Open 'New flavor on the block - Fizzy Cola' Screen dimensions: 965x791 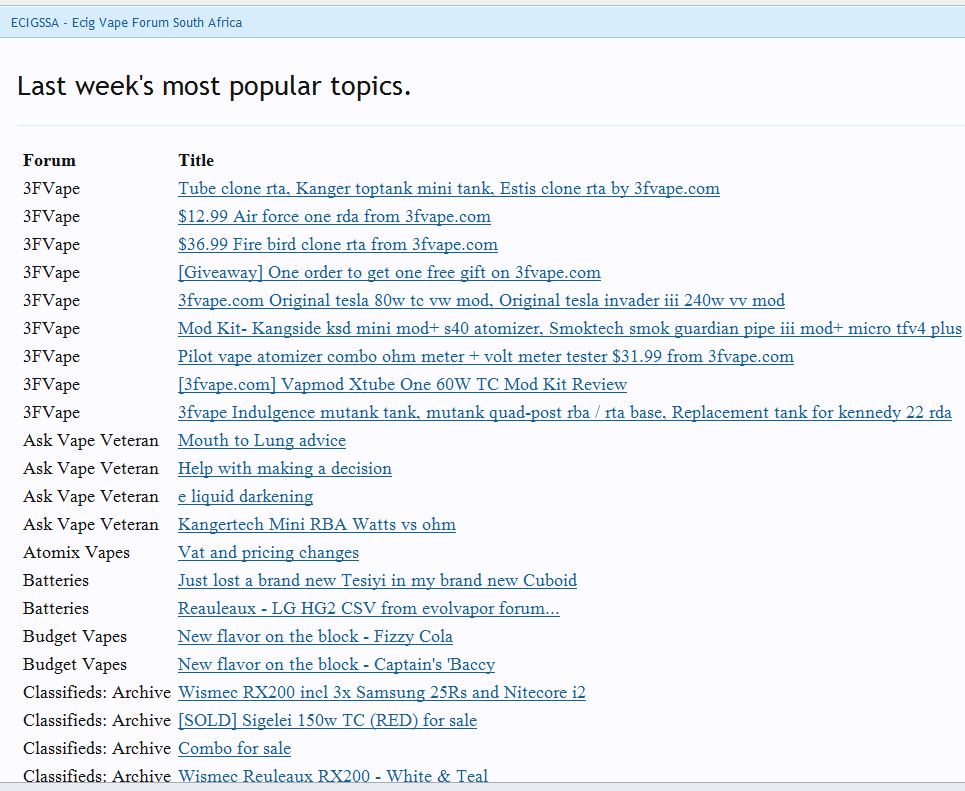tap(315, 636)
